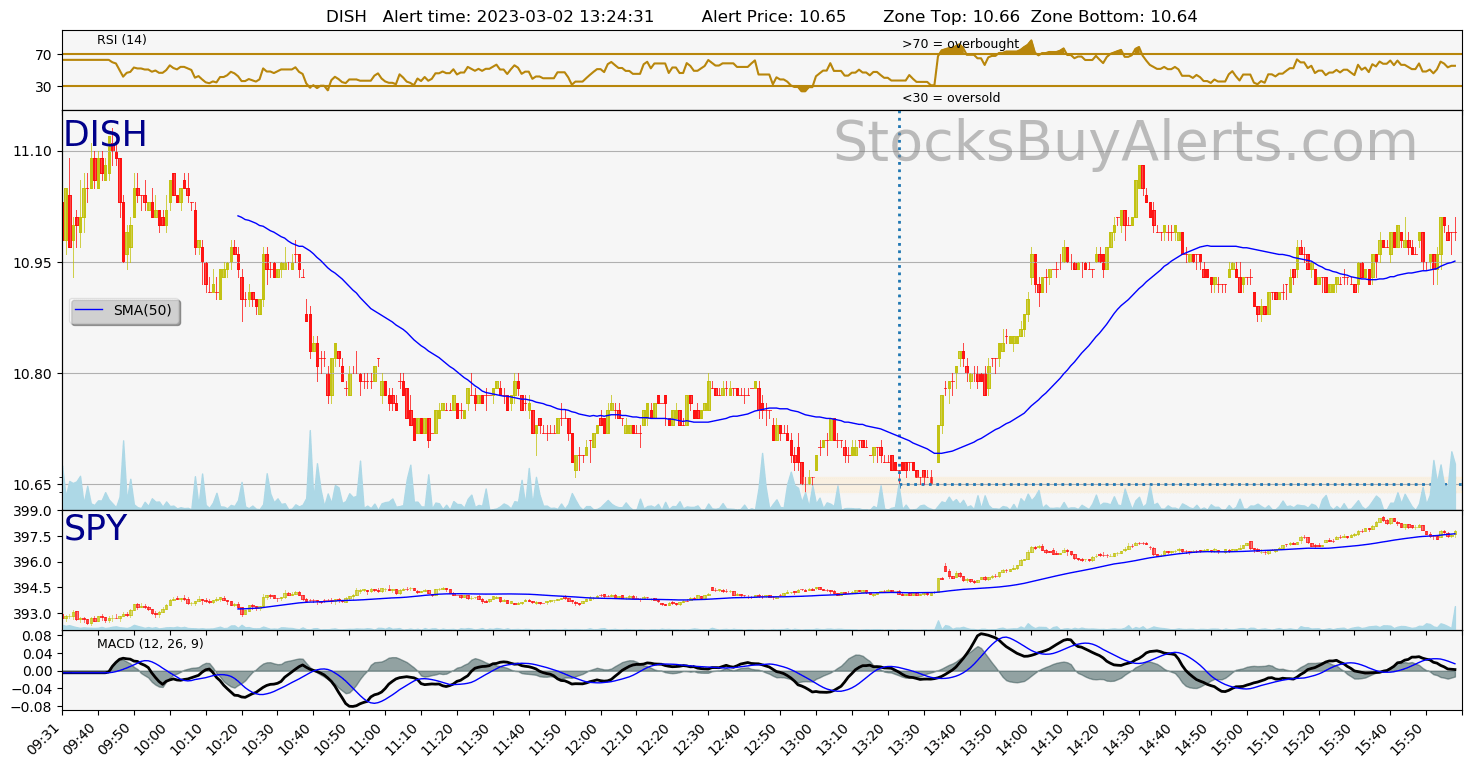Image resolution: width=1476 pixels, height=768 pixels.
Task: Click the SPY ticker label
Action: pyautogui.click(x=95, y=529)
